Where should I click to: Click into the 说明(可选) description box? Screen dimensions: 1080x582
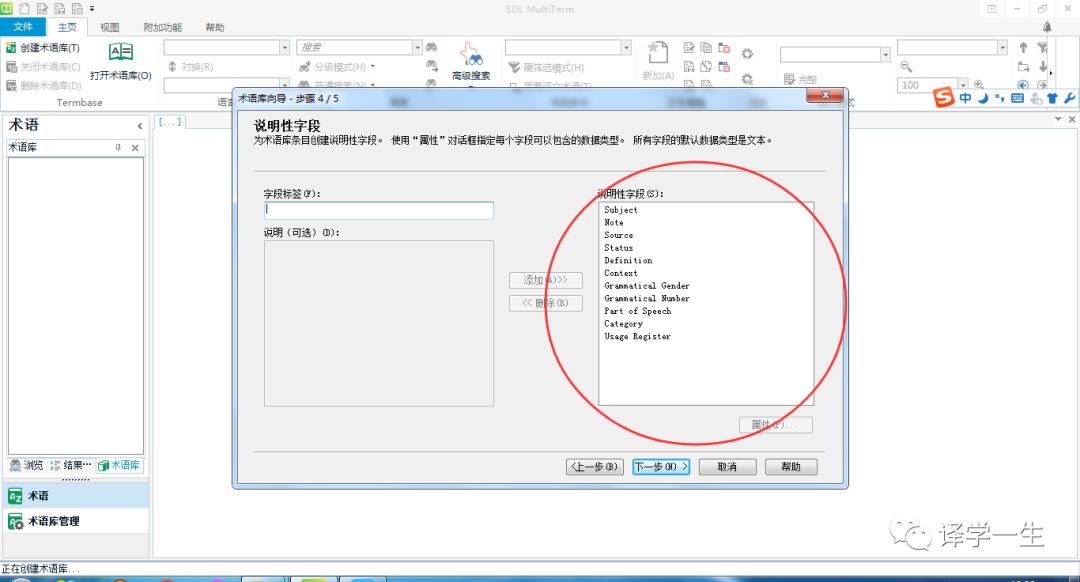tap(379, 323)
